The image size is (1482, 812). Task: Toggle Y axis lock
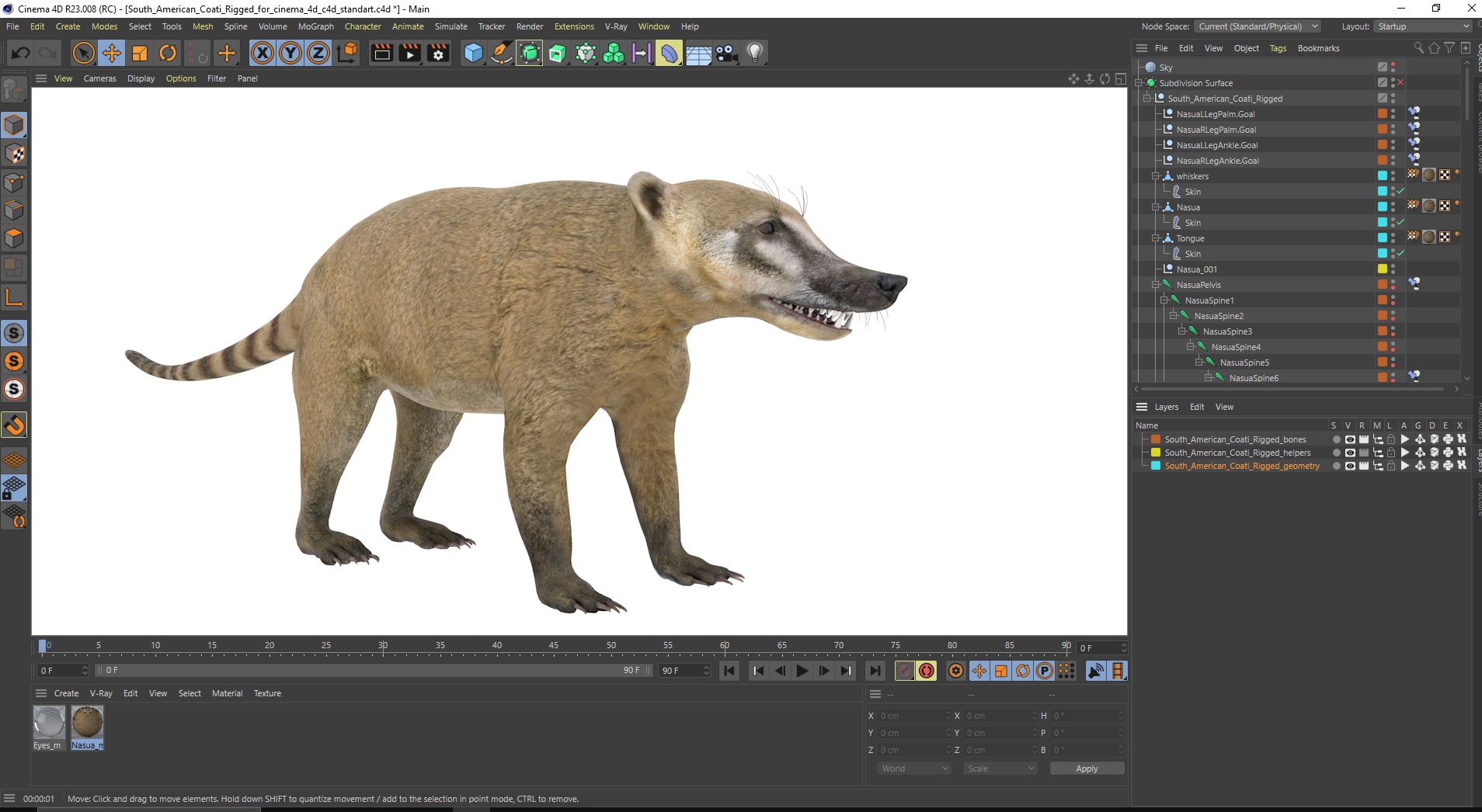coord(290,53)
